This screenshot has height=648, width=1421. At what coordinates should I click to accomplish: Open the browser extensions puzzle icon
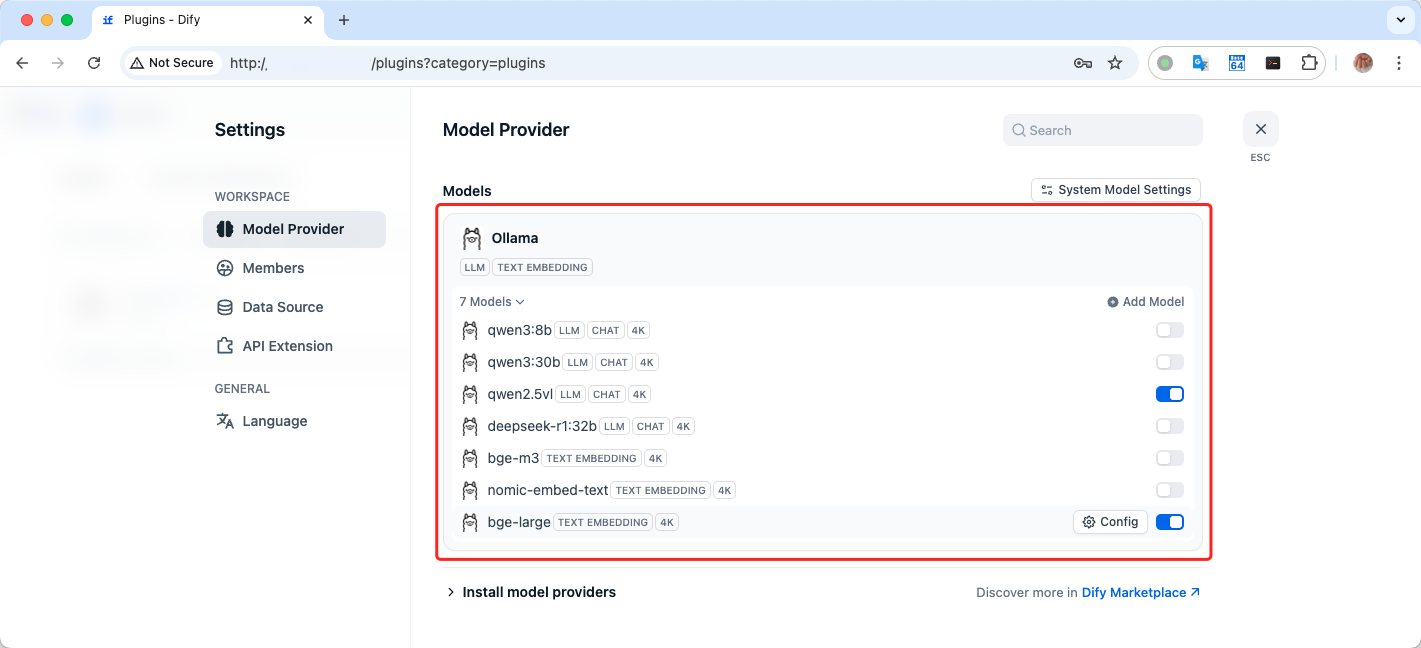point(1309,62)
